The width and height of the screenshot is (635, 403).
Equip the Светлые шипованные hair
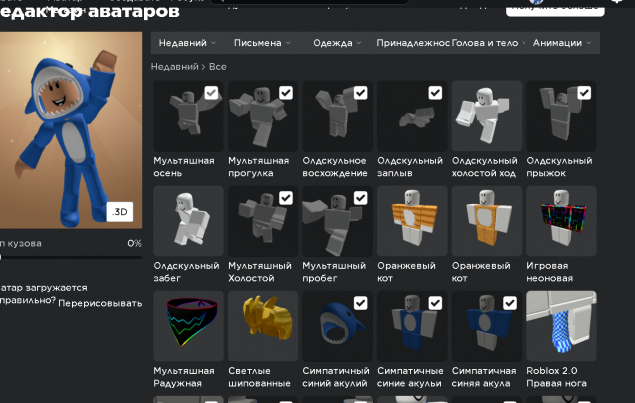(x=263, y=326)
